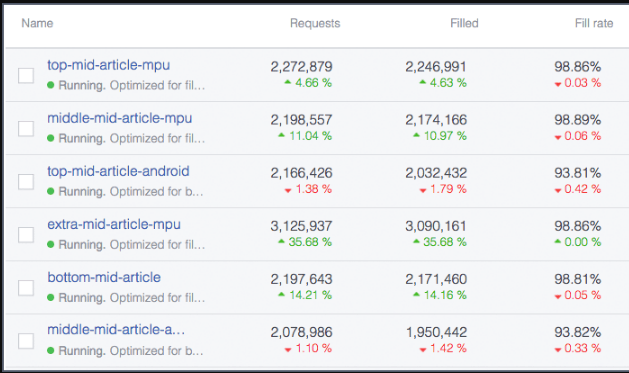
Task: Open the extra-mid-article-mpu placement link
Action: [114, 224]
